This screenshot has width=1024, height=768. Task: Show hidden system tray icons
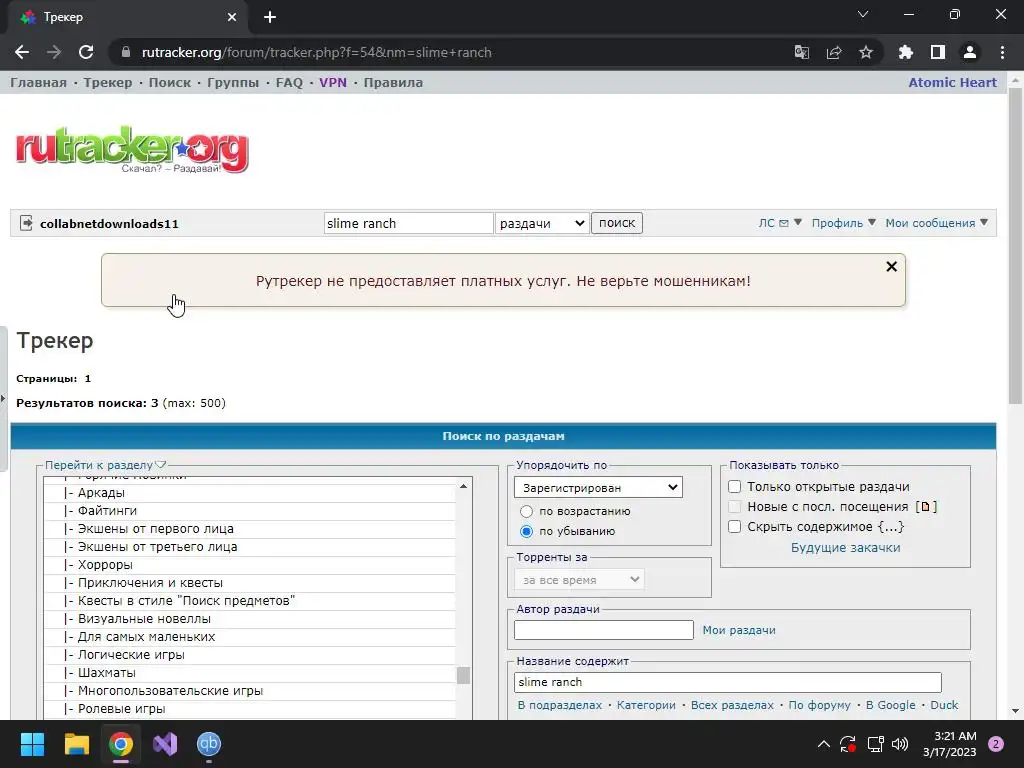(824, 744)
